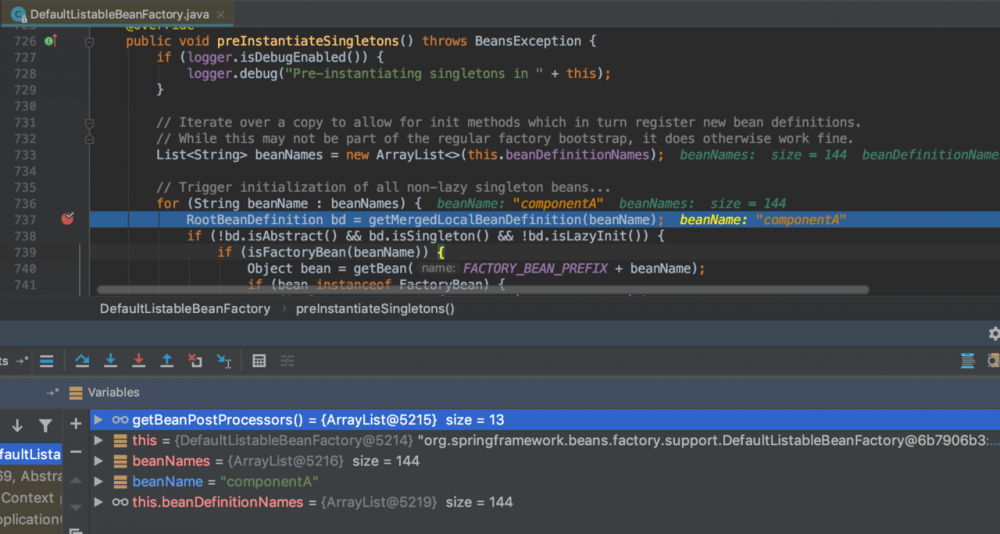Screen dimensions: 1000x534
Task: Click the red Force Step Into icon
Action: tap(138, 360)
